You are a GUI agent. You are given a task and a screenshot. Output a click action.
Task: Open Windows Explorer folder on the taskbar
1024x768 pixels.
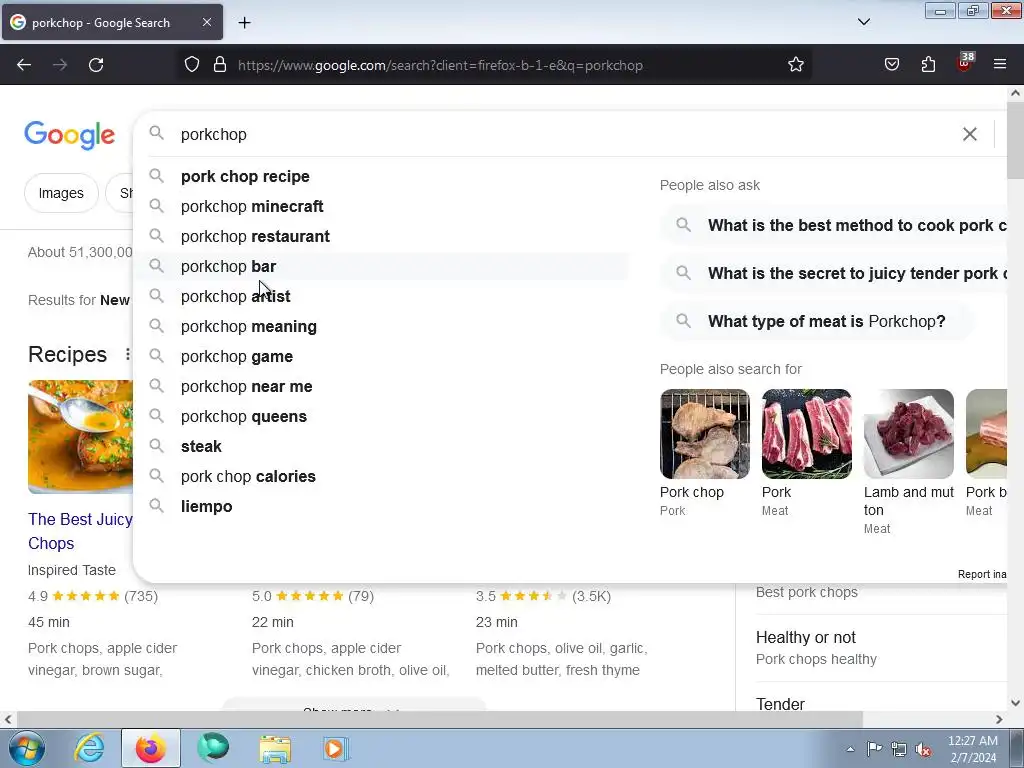(x=275, y=749)
